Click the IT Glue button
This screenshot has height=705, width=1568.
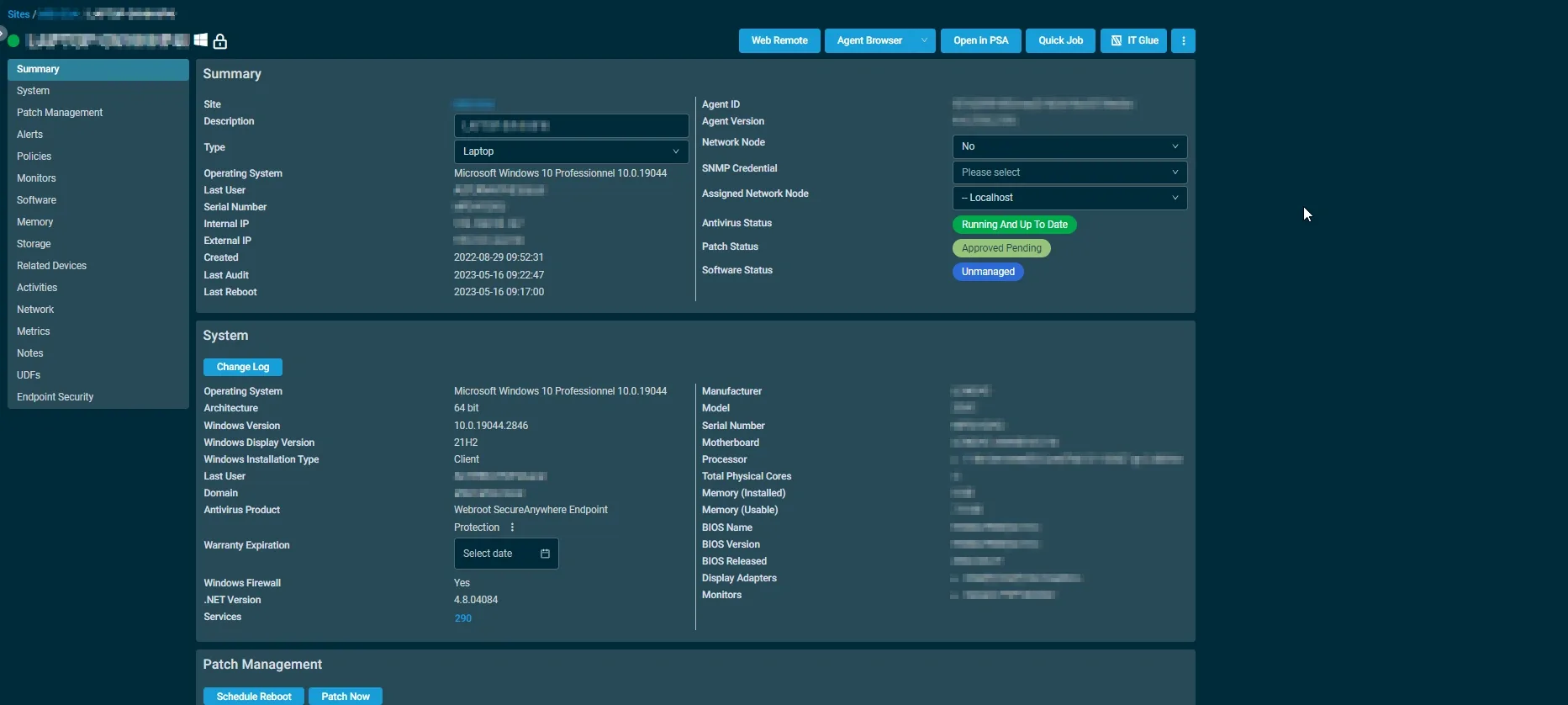click(x=1133, y=40)
